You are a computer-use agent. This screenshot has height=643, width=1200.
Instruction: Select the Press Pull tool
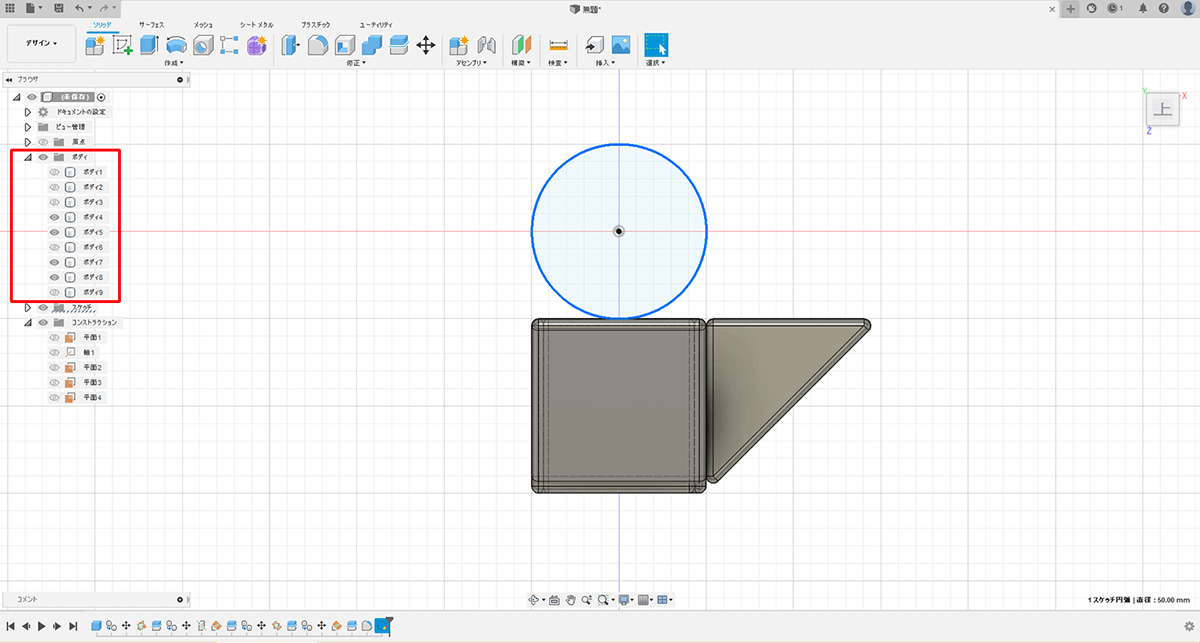(291, 45)
